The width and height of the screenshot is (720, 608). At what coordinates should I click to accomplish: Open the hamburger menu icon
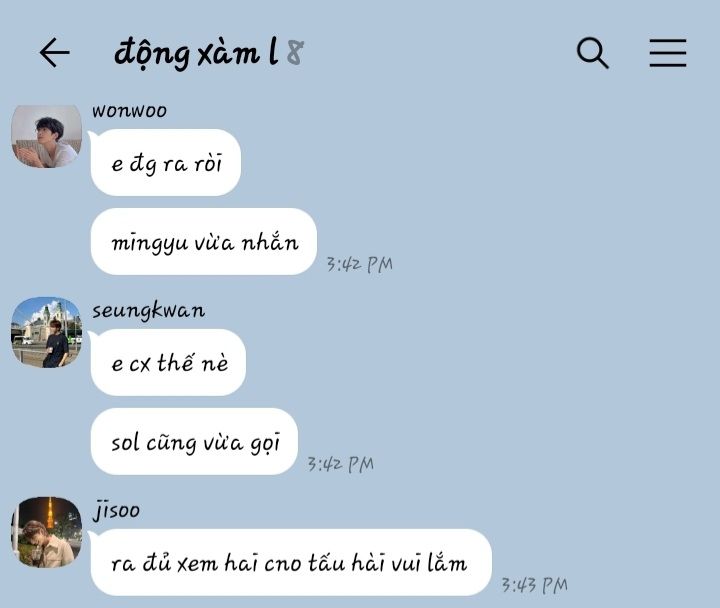[x=668, y=53]
